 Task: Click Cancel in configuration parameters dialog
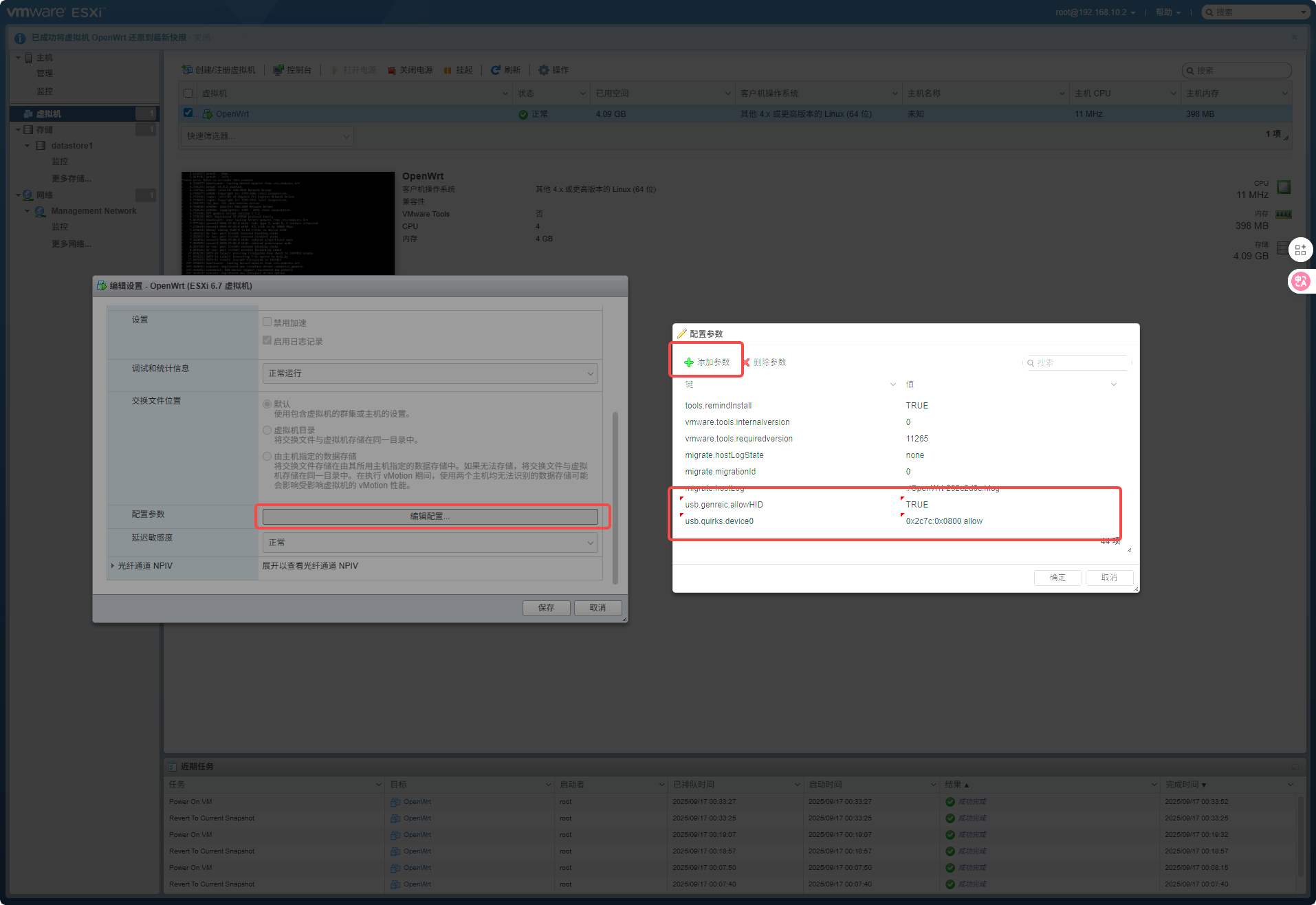point(1109,578)
